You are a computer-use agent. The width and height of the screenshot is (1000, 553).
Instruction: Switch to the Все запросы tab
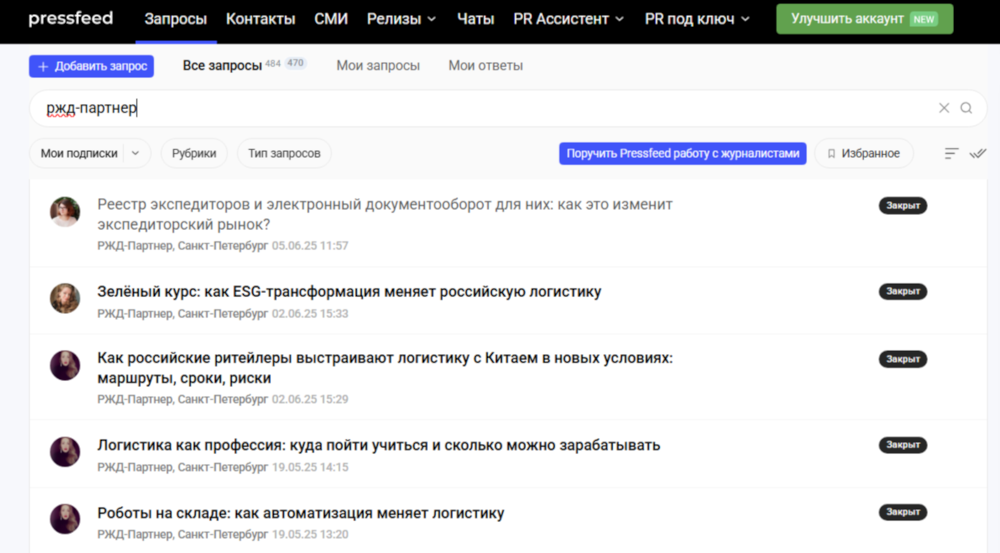[x=222, y=66]
